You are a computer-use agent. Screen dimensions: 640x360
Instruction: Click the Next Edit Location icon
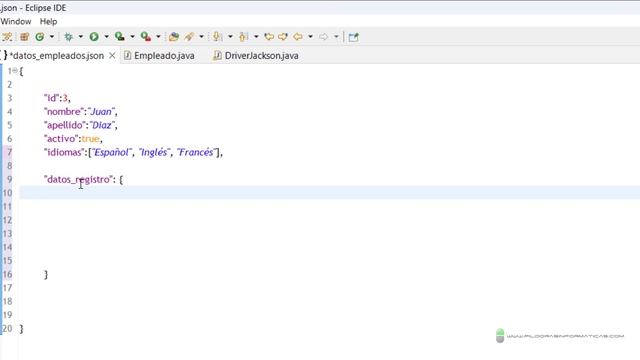283,37
